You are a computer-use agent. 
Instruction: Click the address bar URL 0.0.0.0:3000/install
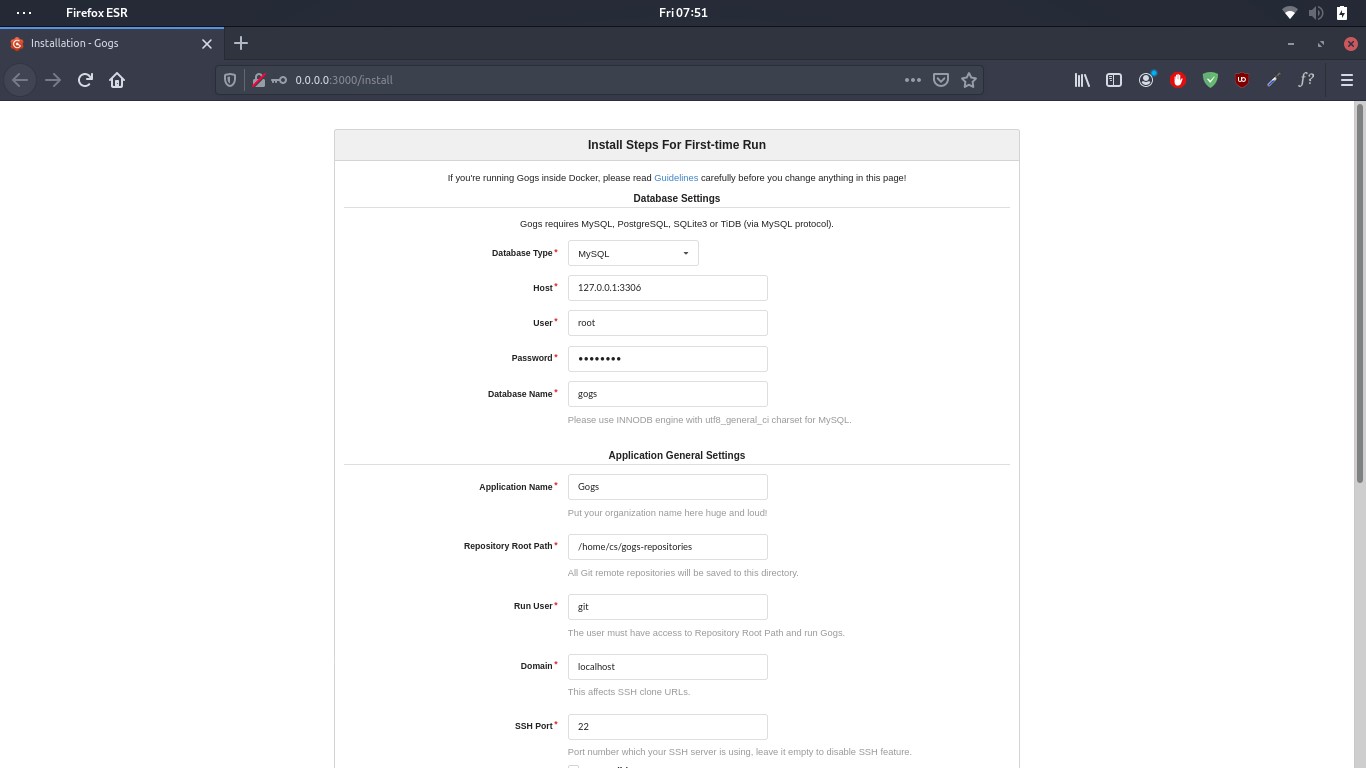(343, 80)
